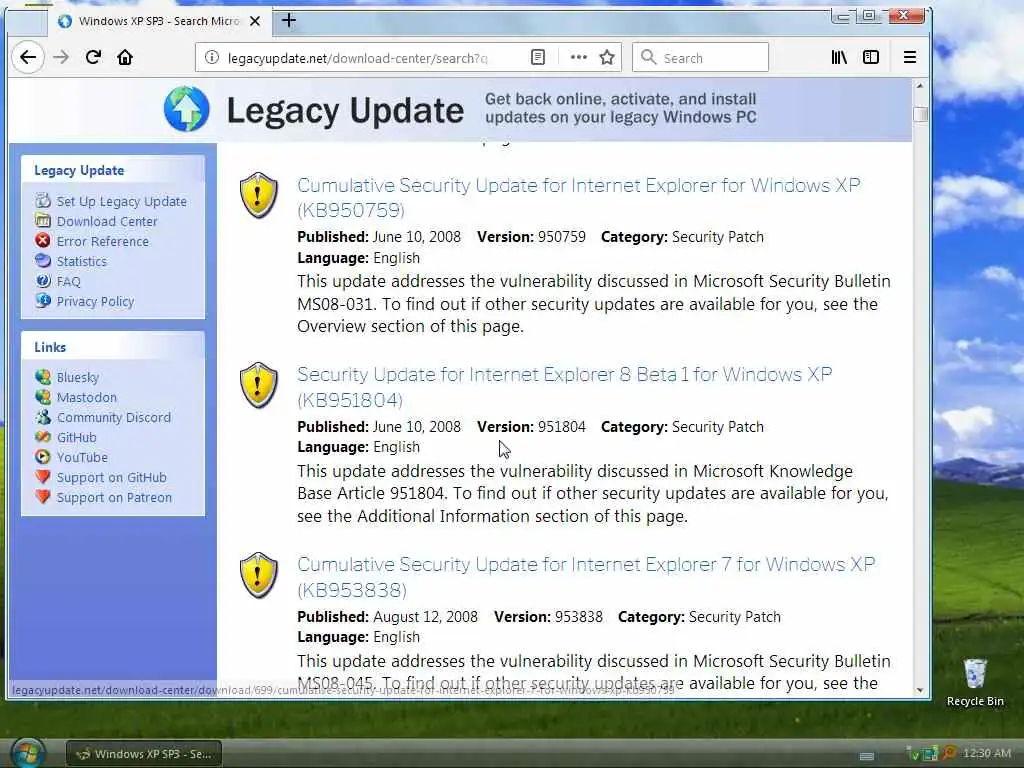Click the heart icon beside Support on Patreon
The width and height of the screenshot is (1024, 768).
click(43, 496)
